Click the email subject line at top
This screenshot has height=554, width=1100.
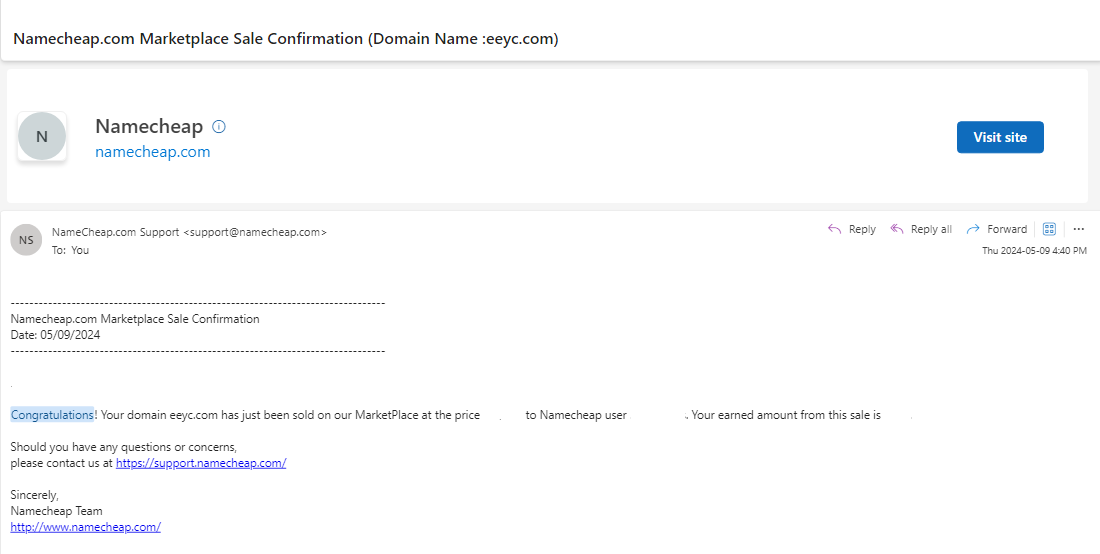286,39
